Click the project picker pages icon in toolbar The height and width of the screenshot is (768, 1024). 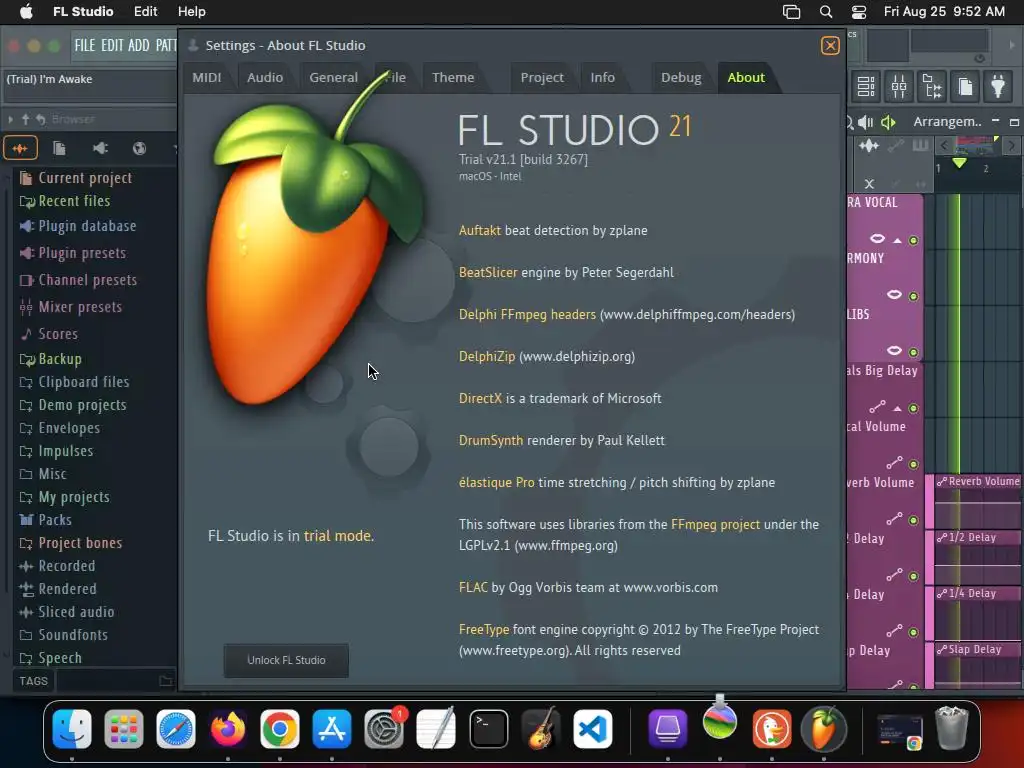[965, 86]
